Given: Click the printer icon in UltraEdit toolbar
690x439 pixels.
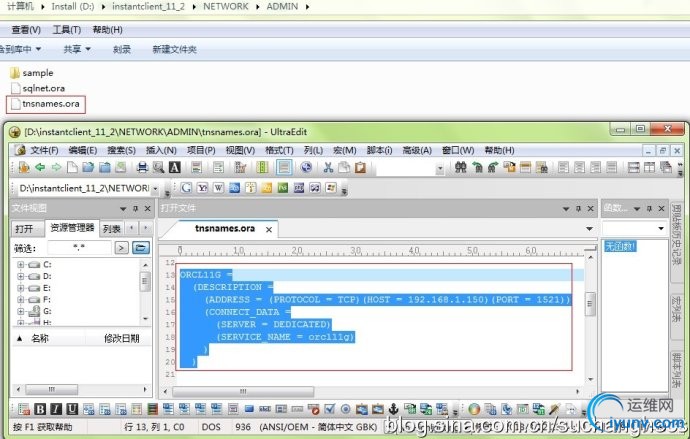Looking at the screenshot, I should [142, 167].
